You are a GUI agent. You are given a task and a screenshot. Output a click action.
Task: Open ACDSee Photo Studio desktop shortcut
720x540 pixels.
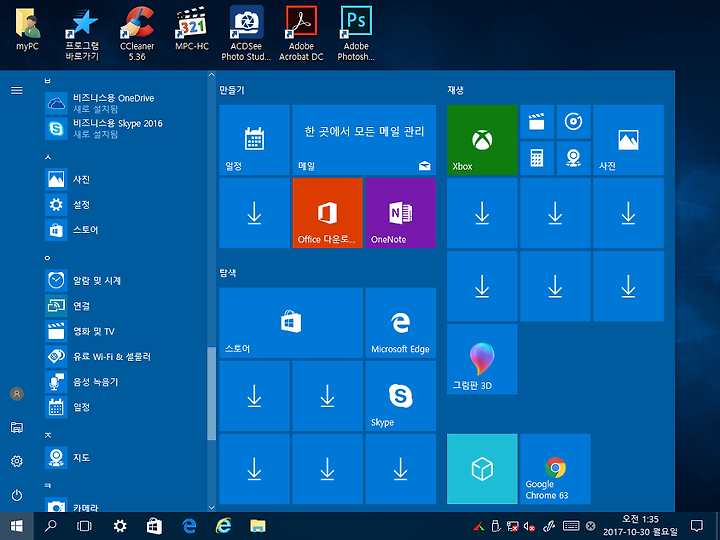coord(247,34)
